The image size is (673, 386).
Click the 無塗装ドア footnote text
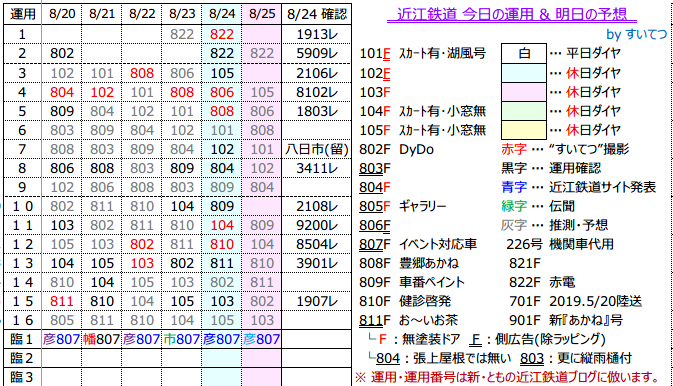(430, 340)
